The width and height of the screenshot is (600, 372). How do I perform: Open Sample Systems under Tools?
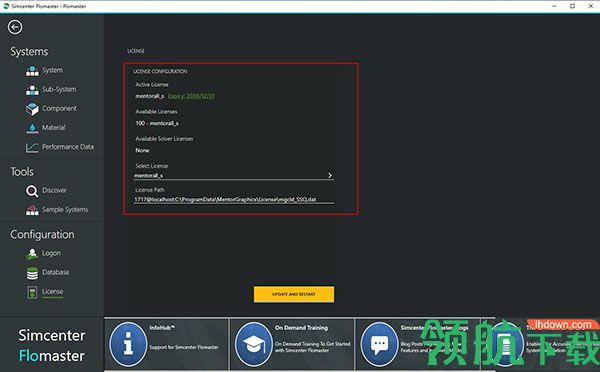(x=65, y=209)
